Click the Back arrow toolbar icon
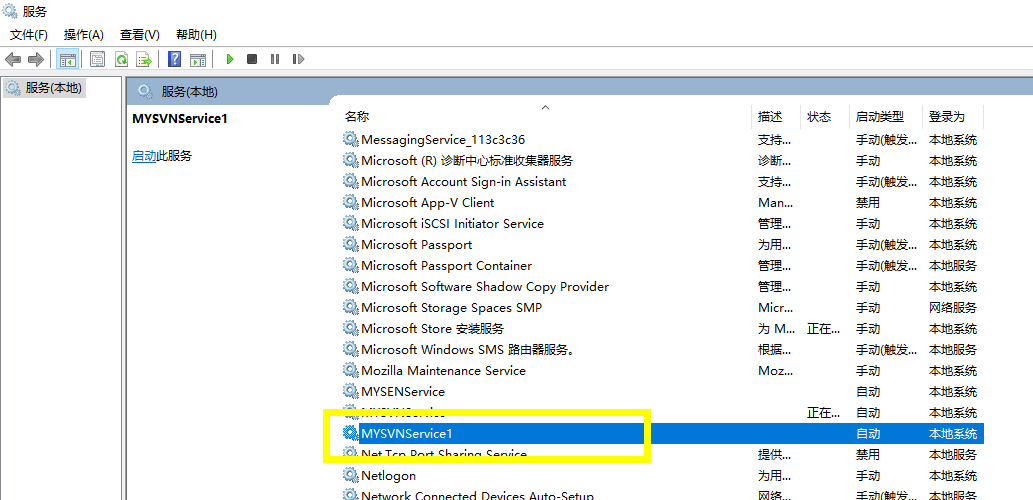 pos(13,59)
